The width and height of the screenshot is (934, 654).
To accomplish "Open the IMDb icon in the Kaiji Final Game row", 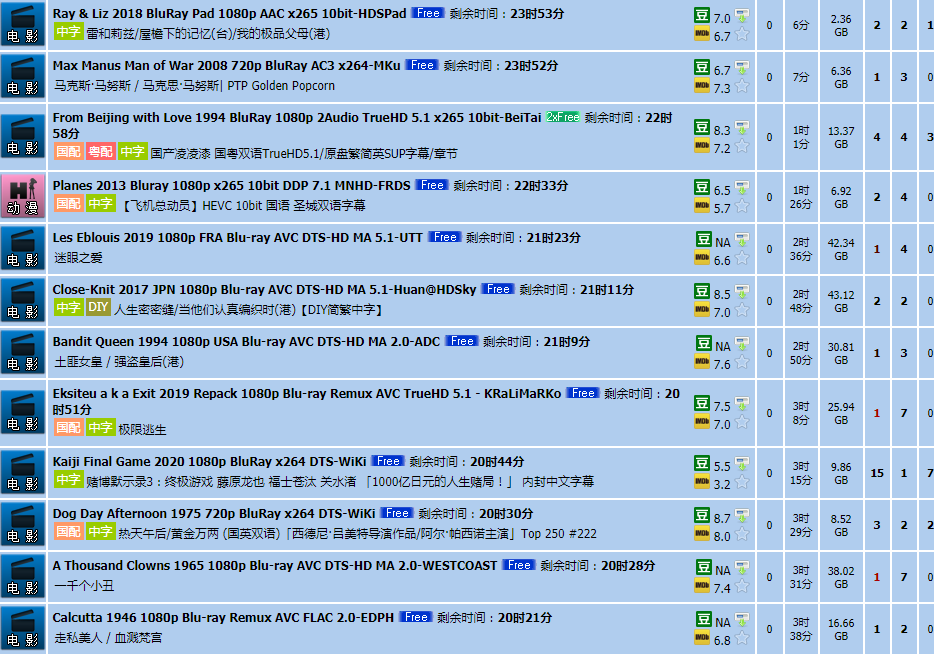I will (x=702, y=483).
